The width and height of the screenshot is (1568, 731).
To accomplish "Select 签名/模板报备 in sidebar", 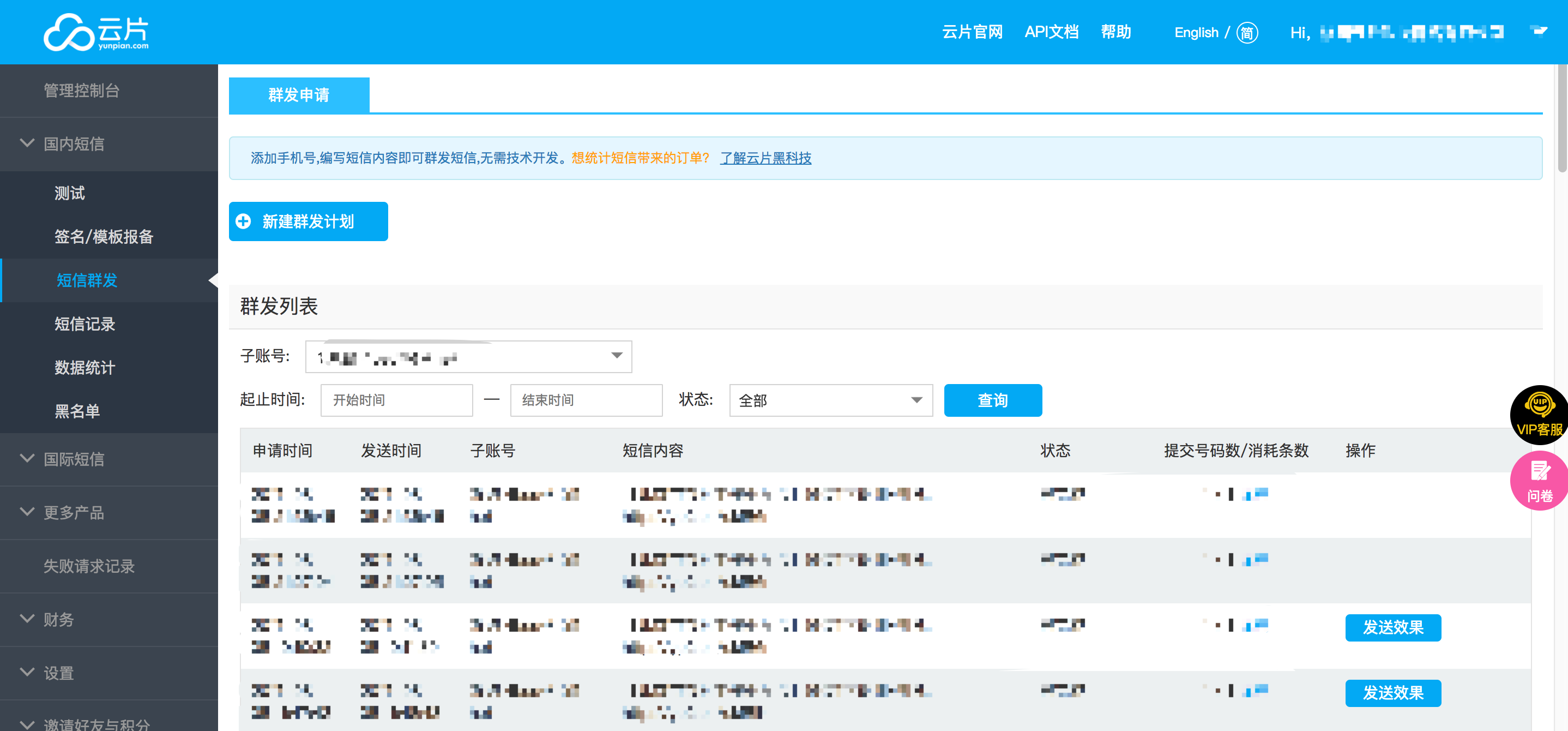I will point(104,236).
